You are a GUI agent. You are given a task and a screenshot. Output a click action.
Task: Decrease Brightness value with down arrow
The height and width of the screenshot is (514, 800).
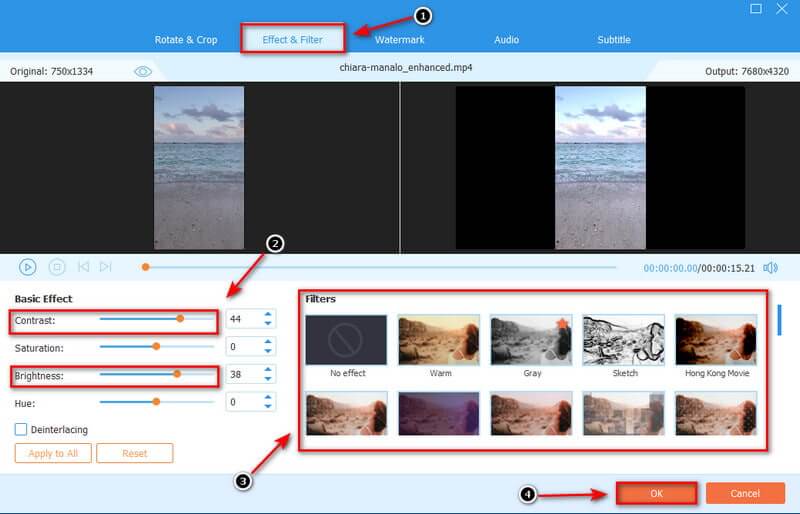(x=268, y=378)
